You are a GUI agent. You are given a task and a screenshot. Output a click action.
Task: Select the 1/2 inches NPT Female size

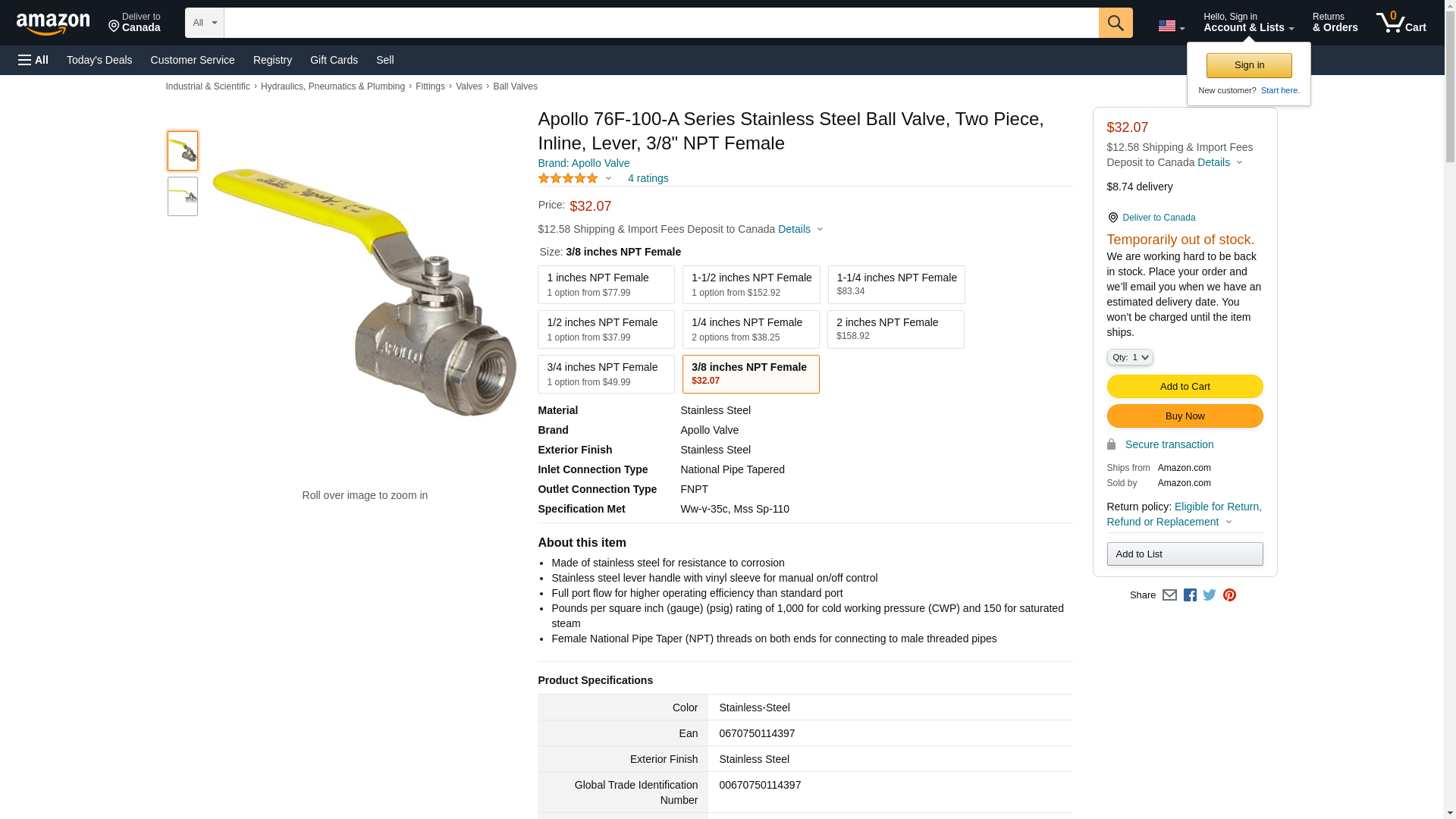tap(605, 329)
